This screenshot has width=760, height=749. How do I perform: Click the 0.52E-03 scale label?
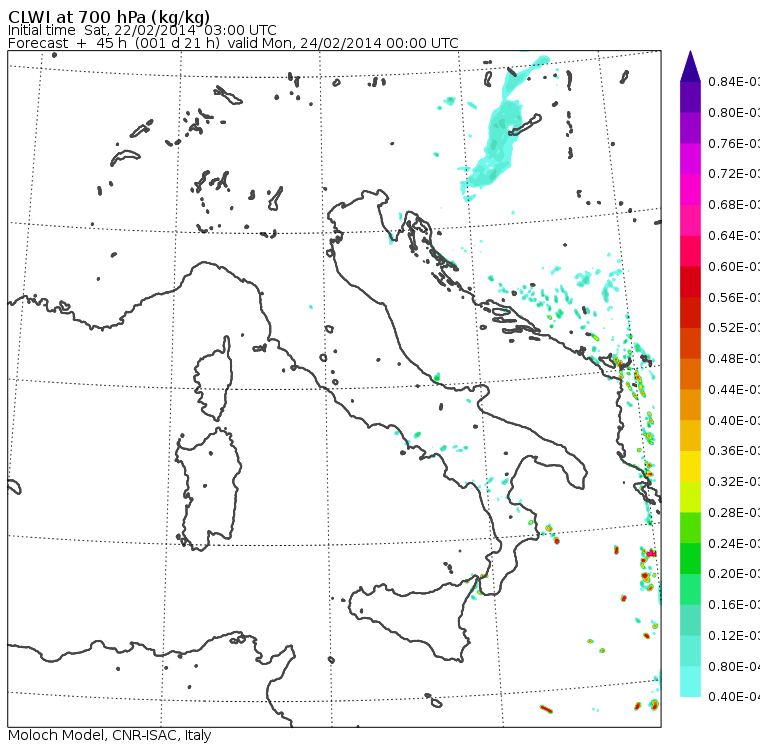coord(734,328)
